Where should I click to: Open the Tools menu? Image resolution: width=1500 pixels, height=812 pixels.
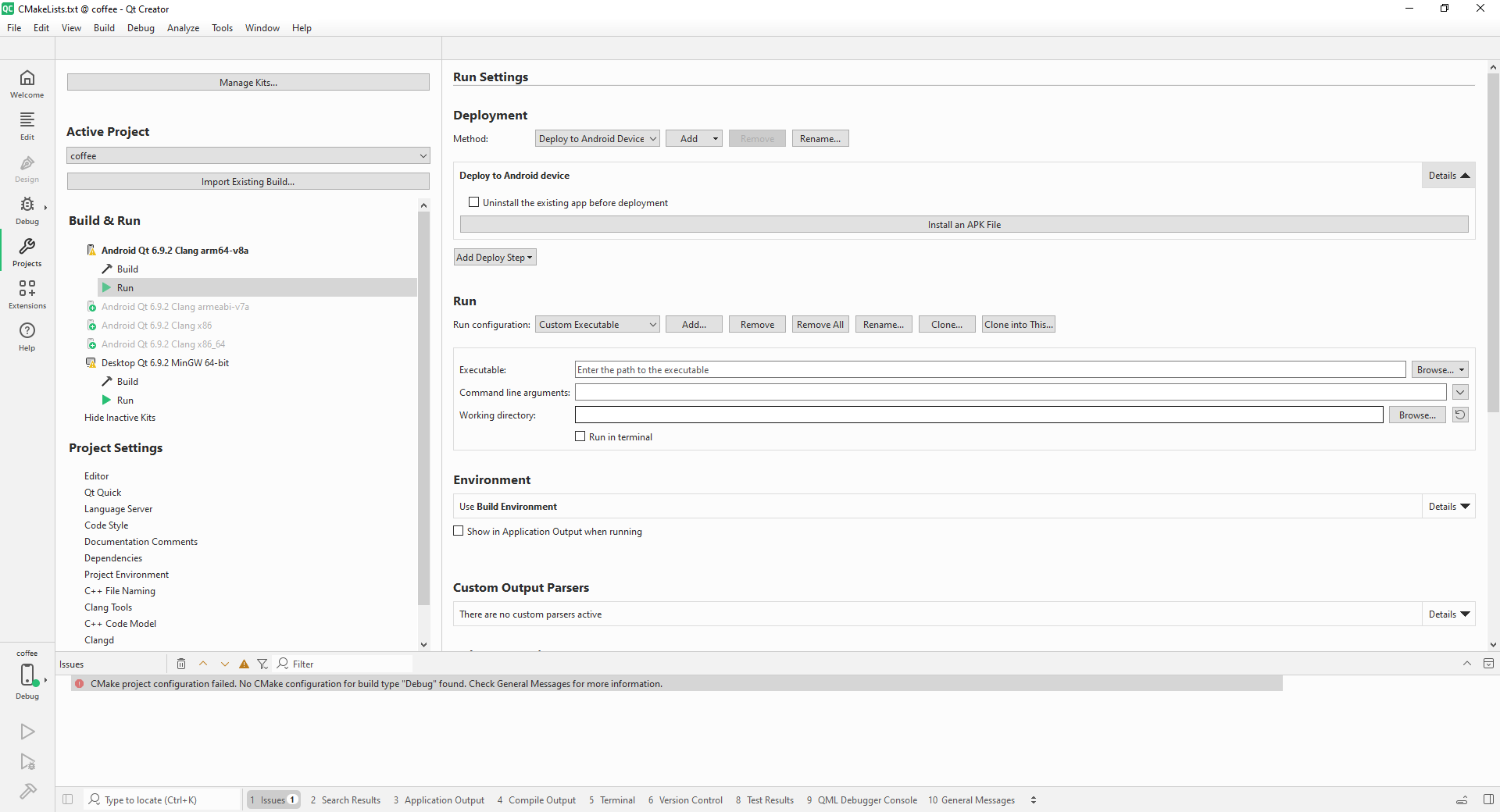222,27
